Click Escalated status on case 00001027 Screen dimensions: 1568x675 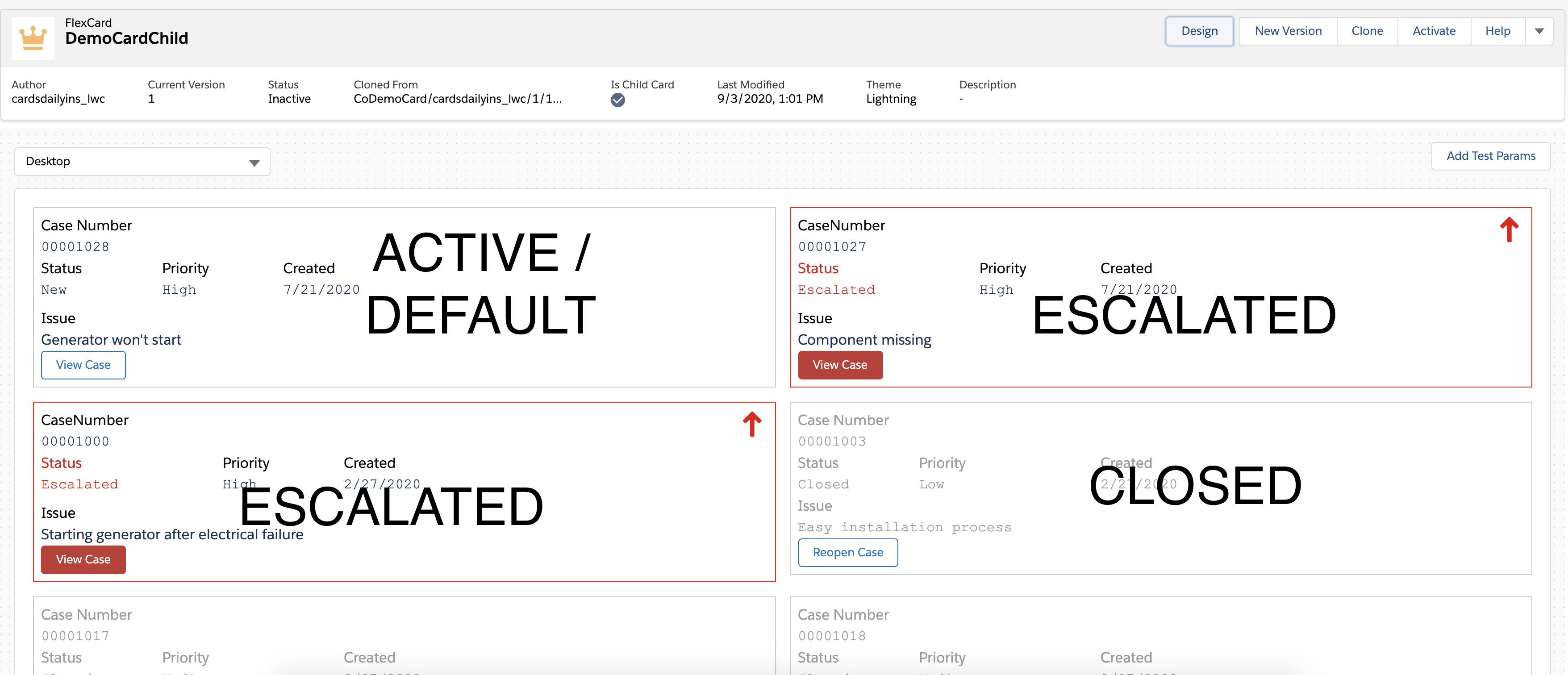click(x=836, y=290)
